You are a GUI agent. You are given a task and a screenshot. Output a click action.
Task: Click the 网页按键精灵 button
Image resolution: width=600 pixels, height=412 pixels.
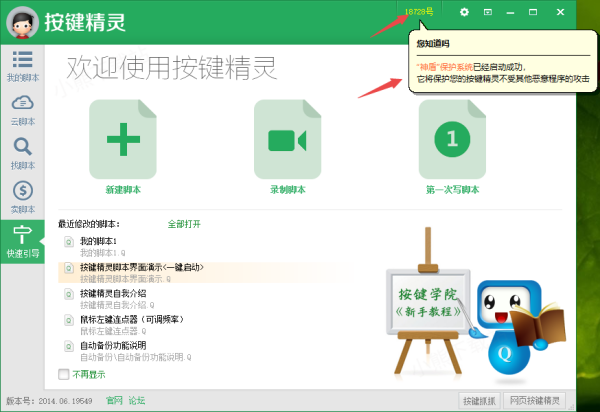[x=535, y=401]
